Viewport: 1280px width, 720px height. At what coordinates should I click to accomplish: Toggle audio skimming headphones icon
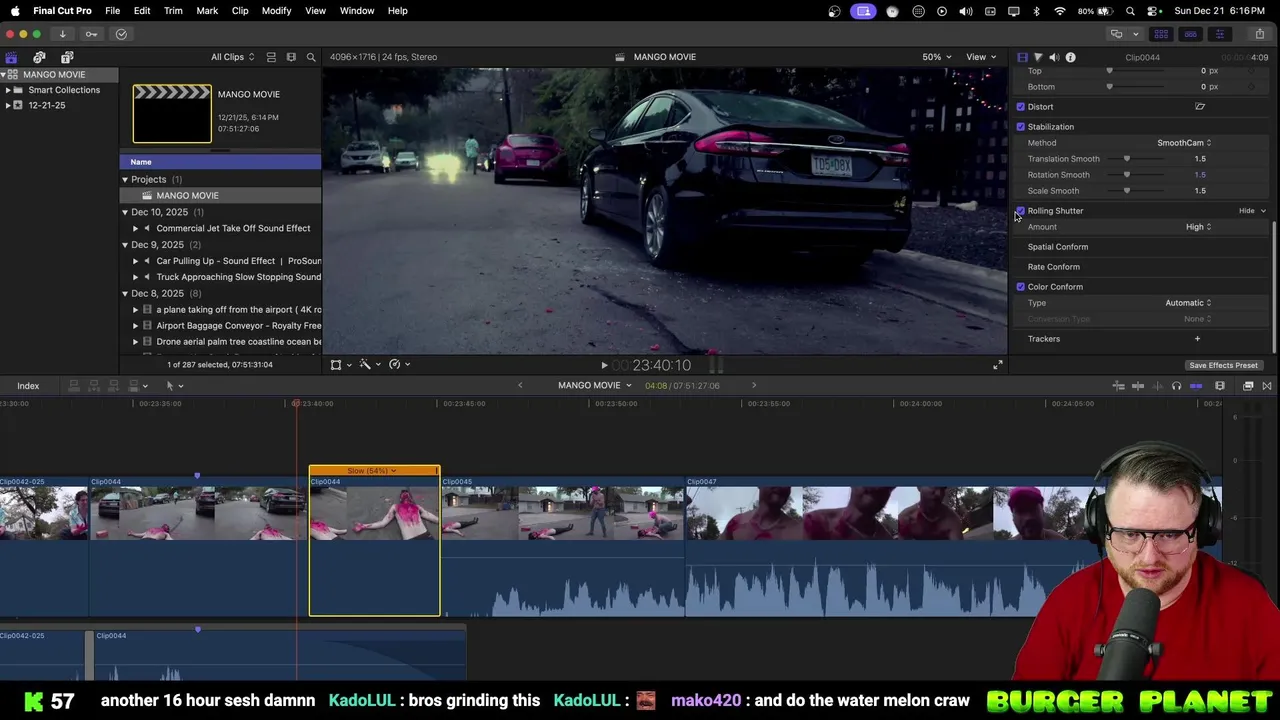[1176, 386]
